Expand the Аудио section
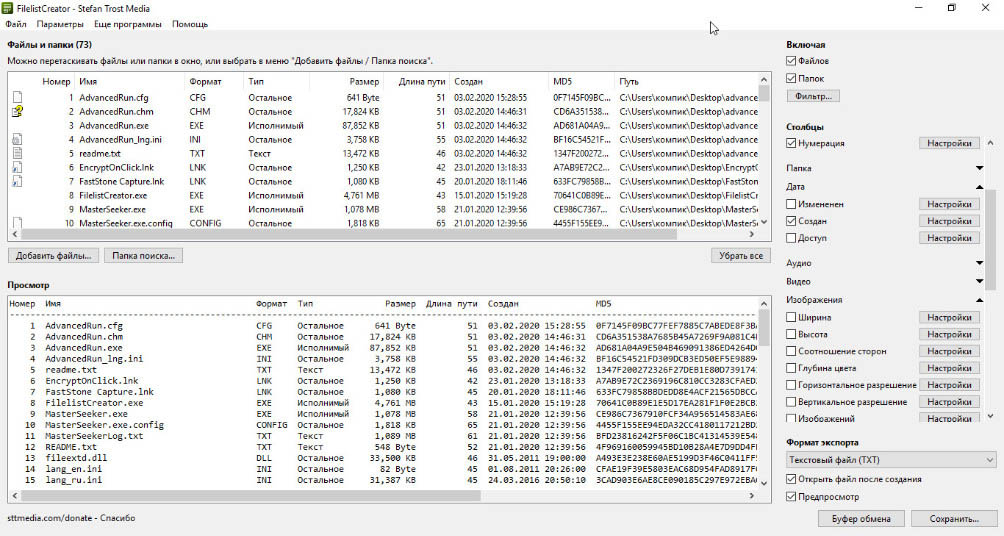Image resolution: width=1004 pixels, height=536 pixels. pos(979,263)
